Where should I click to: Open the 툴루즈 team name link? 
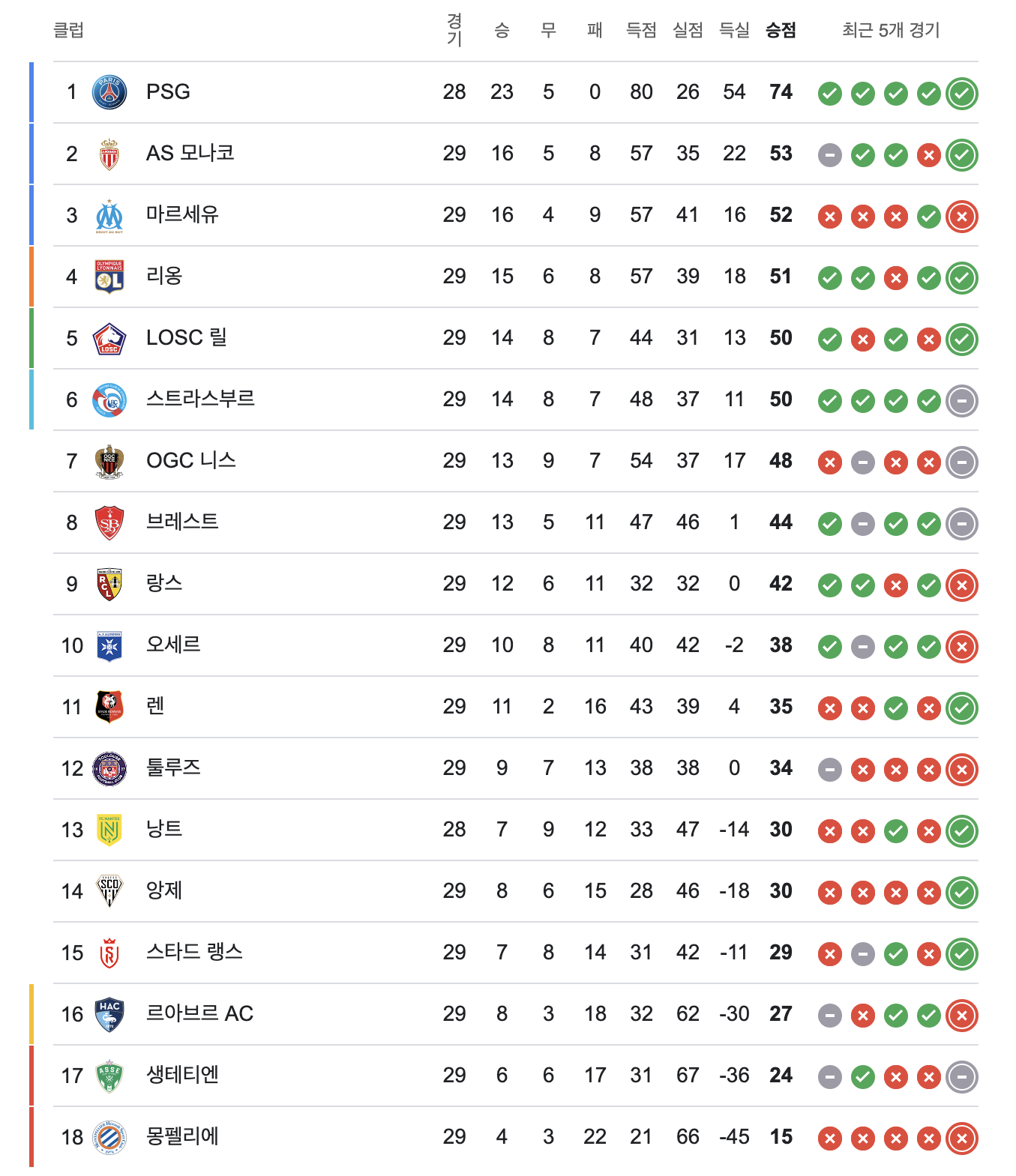tap(173, 768)
